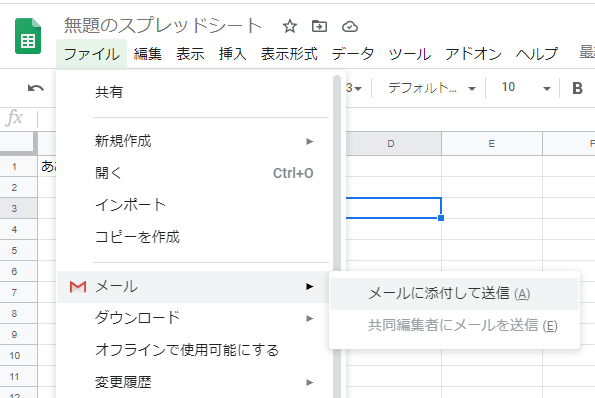This screenshot has height=398, width=595.
Task: Open the ツール menu
Action: tap(410, 54)
